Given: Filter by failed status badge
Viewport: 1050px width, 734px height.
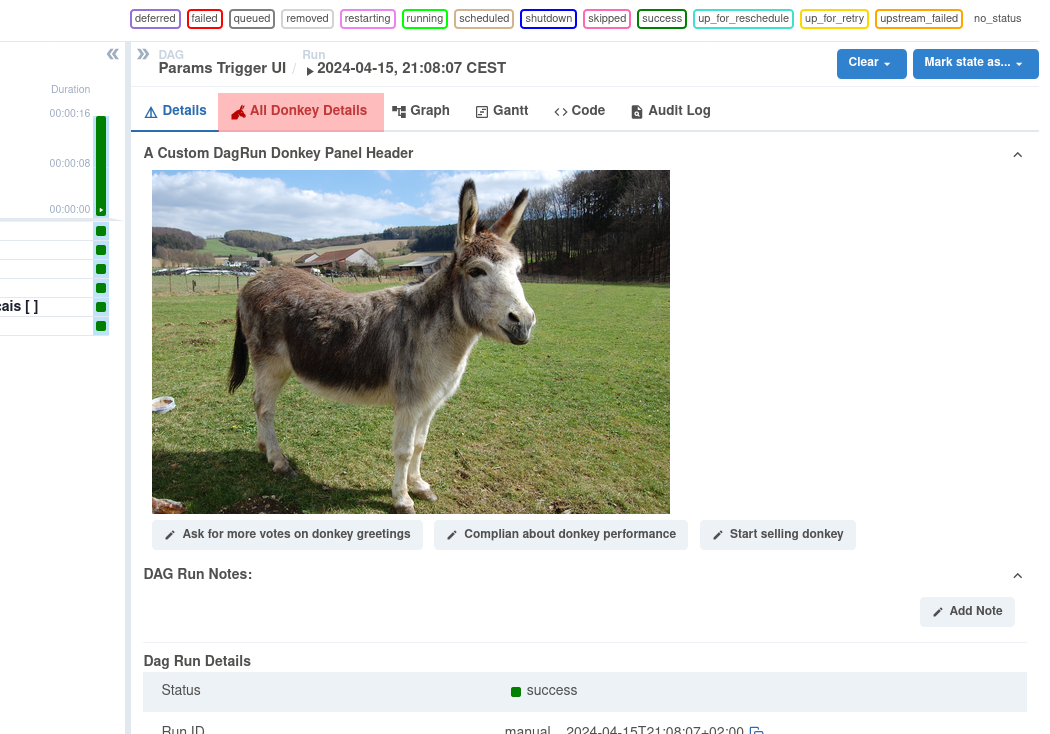Looking at the screenshot, I should point(204,19).
